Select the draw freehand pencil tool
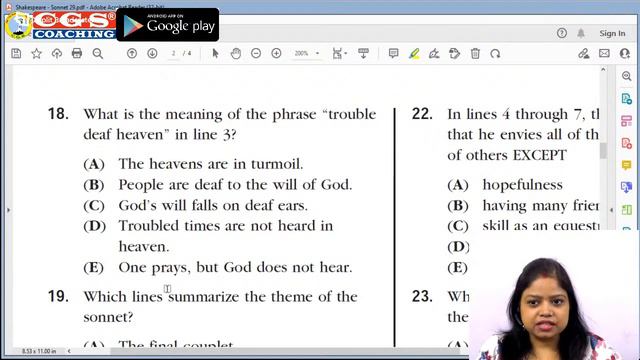 [x=434, y=53]
